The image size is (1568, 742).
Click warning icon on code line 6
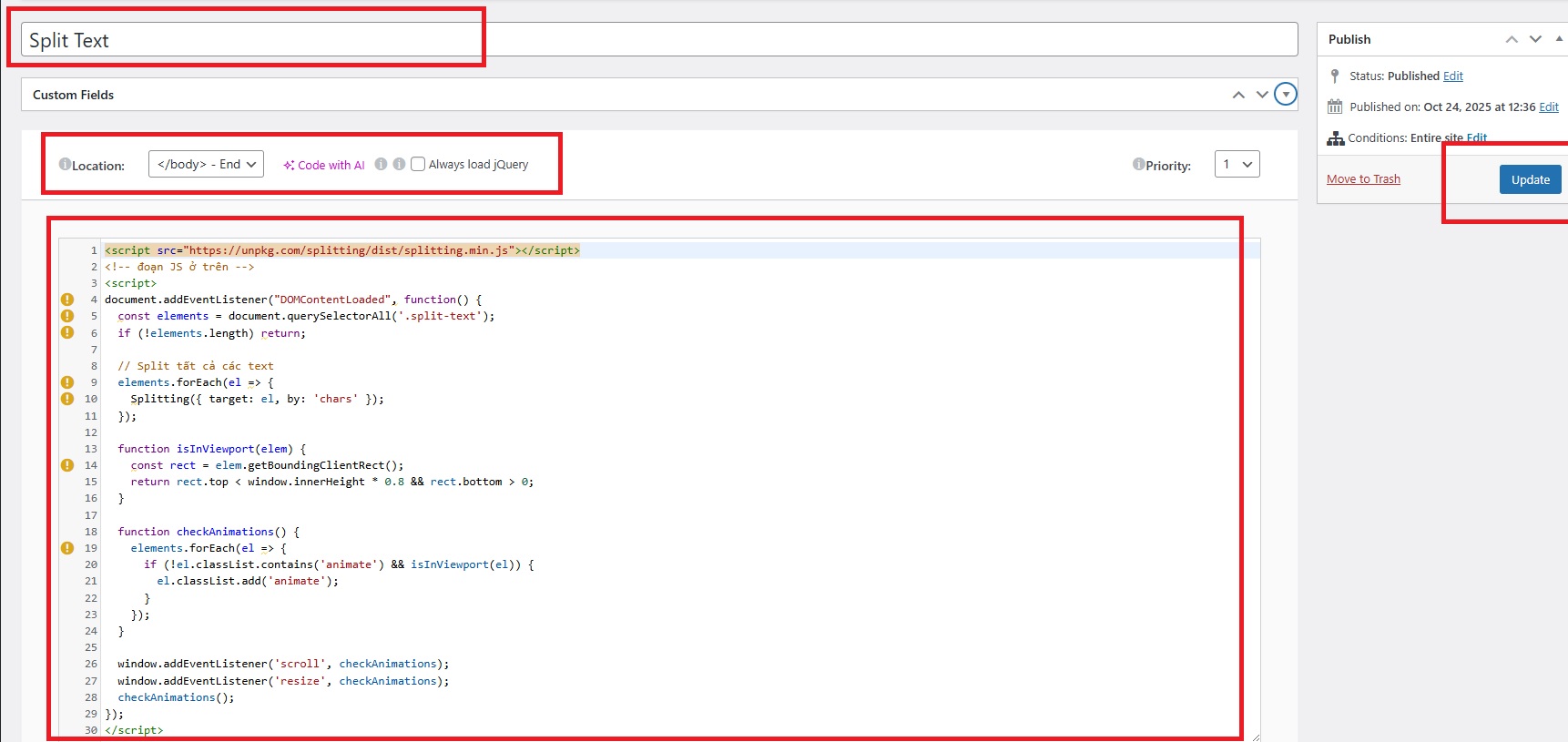click(67, 332)
